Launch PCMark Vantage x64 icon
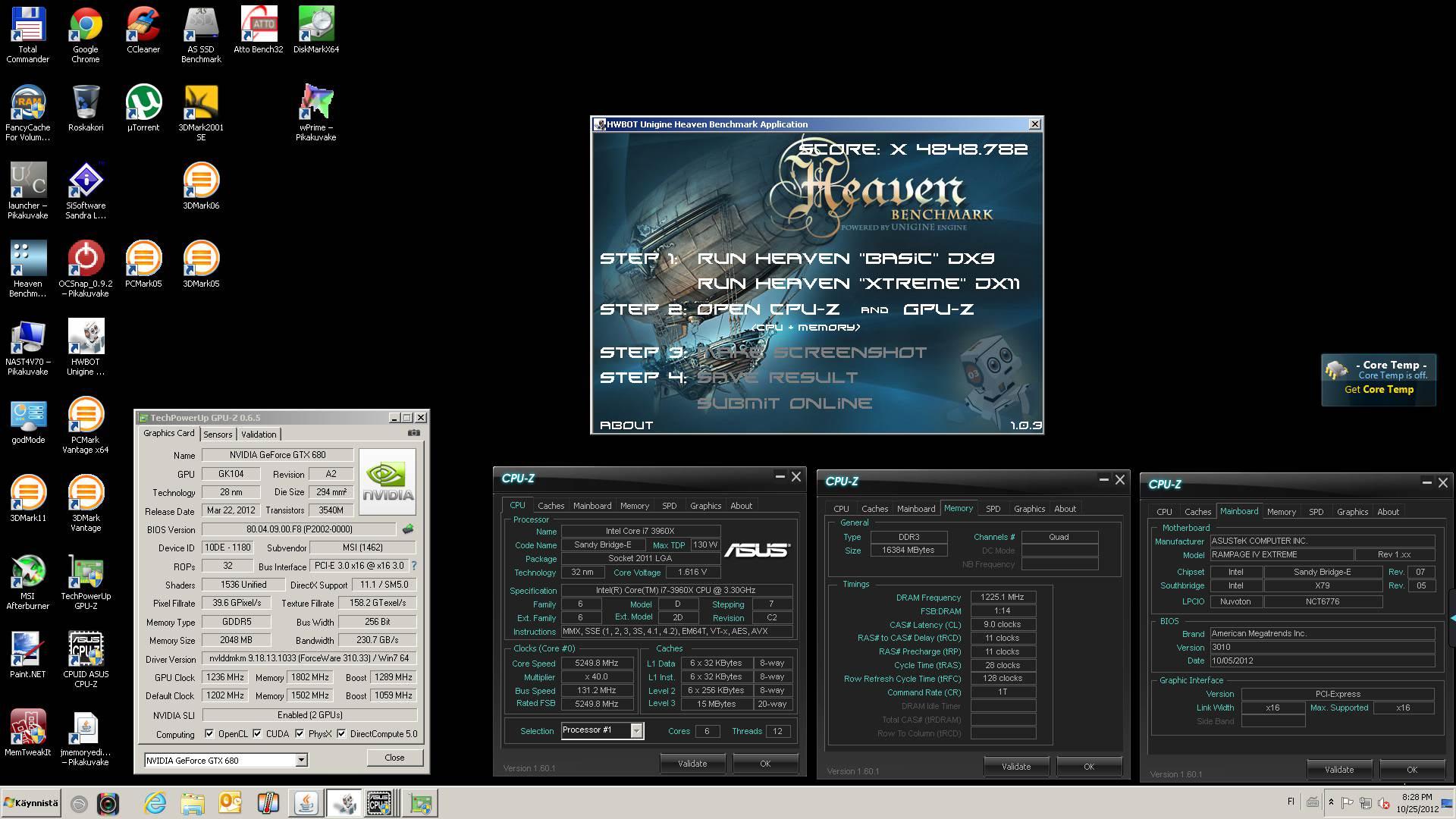This screenshot has width=1456, height=819. point(86,425)
